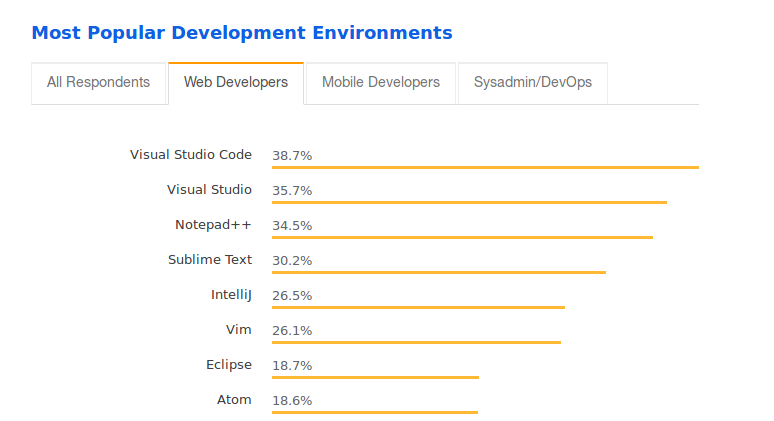The height and width of the screenshot is (421, 774).
Task: Open the Mobile Developers tab
Action: pos(381,83)
